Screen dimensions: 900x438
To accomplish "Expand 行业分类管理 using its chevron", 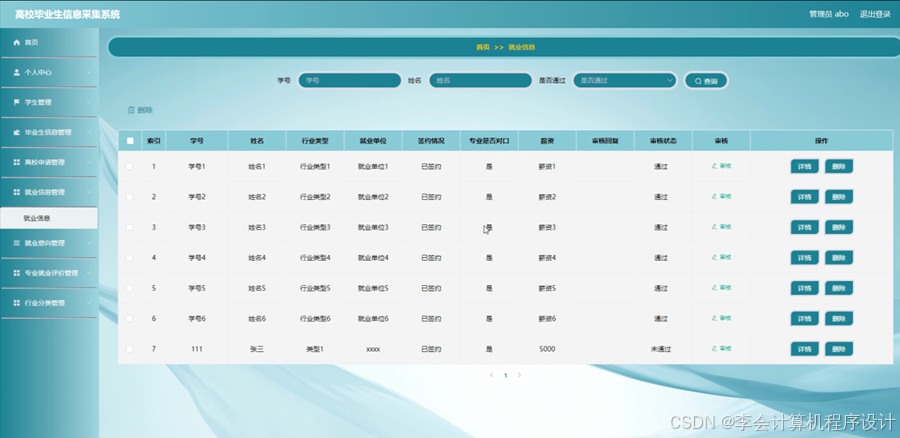I will [89, 303].
